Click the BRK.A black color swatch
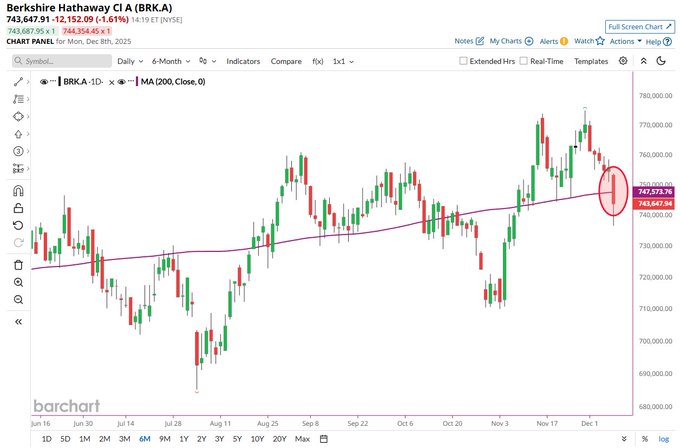Screen dimensions: 680x448 [x=59, y=82]
